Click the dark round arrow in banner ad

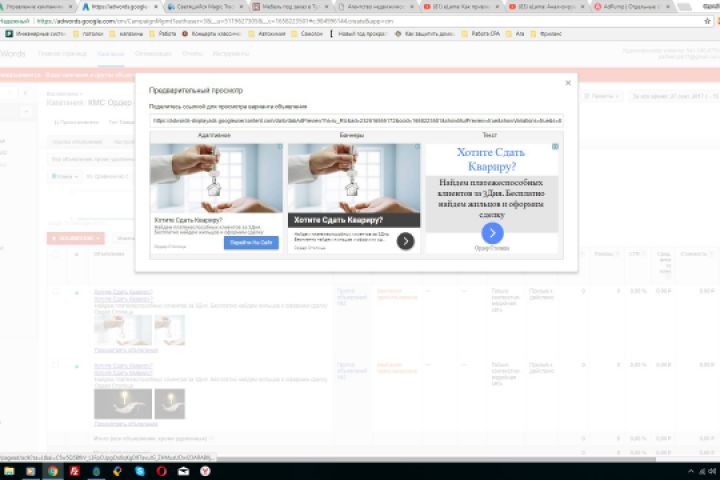(x=405, y=241)
